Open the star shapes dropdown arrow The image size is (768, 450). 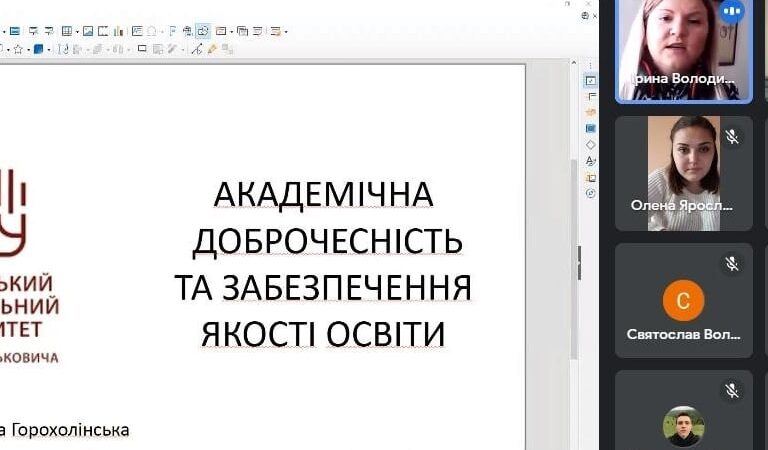point(28,49)
